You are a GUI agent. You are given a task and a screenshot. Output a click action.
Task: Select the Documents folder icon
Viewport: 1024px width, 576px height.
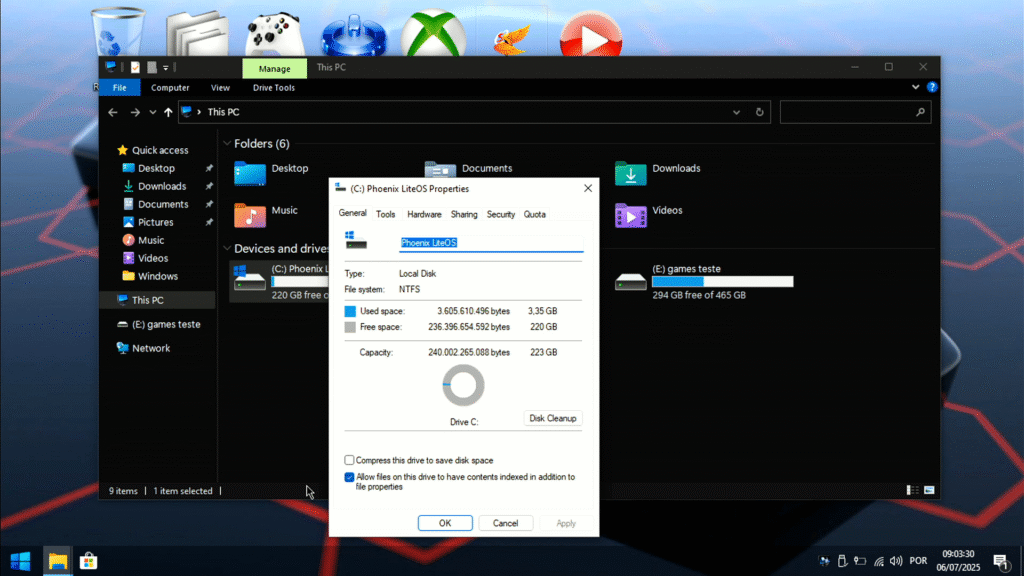tap(440, 169)
